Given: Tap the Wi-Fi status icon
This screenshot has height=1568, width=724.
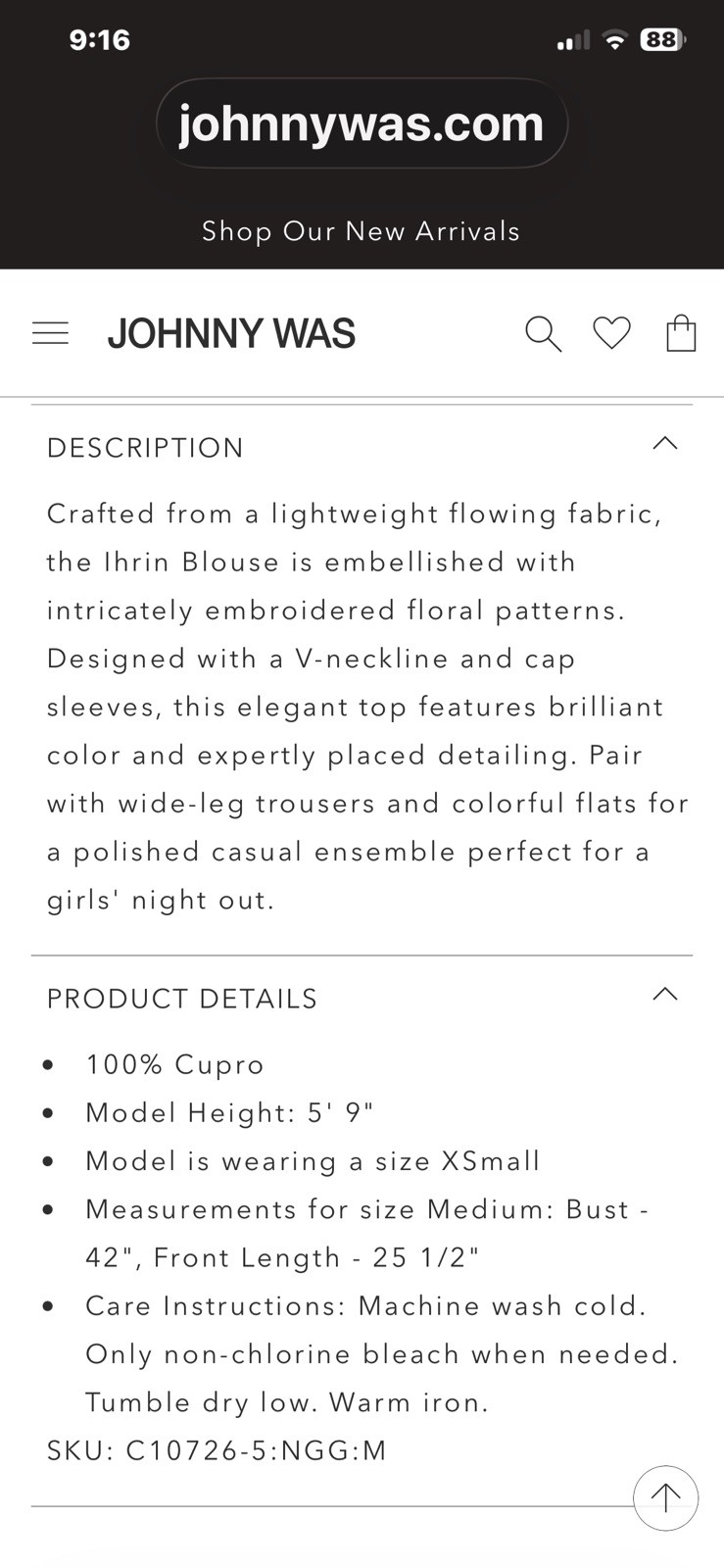Looking at the screenshot, I should click(615, 40).
